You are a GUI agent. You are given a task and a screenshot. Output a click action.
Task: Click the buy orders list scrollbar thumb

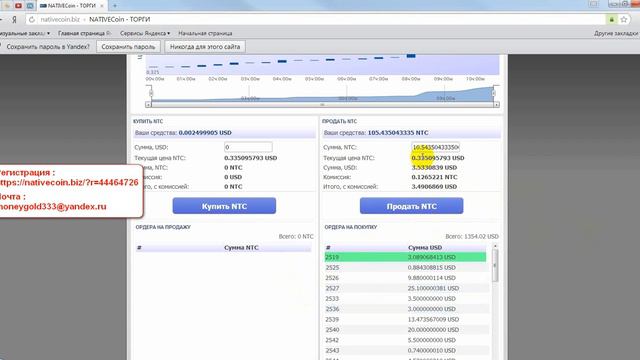click(x=495, y=265)
